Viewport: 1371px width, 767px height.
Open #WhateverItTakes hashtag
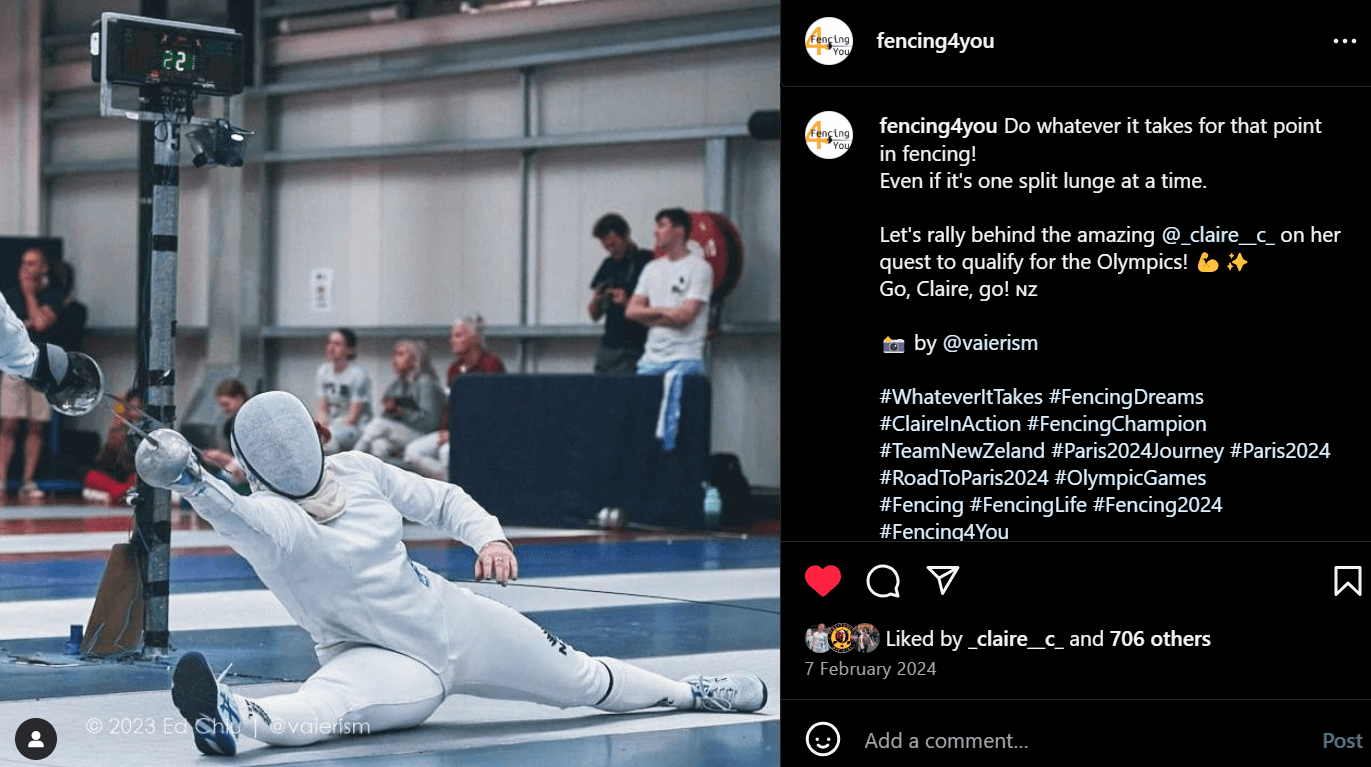(x=961, y=397)
